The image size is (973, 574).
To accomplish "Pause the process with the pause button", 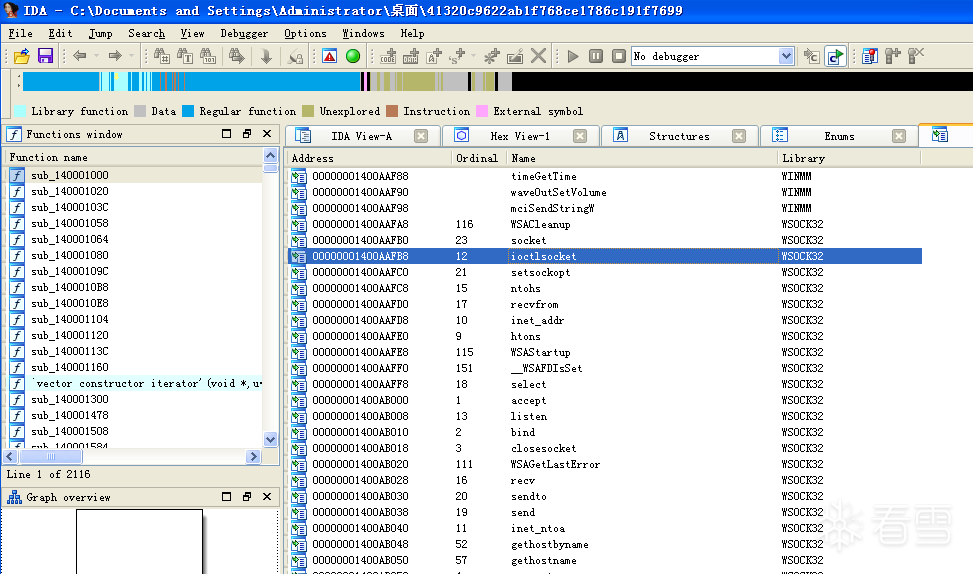I will point(596,56).
